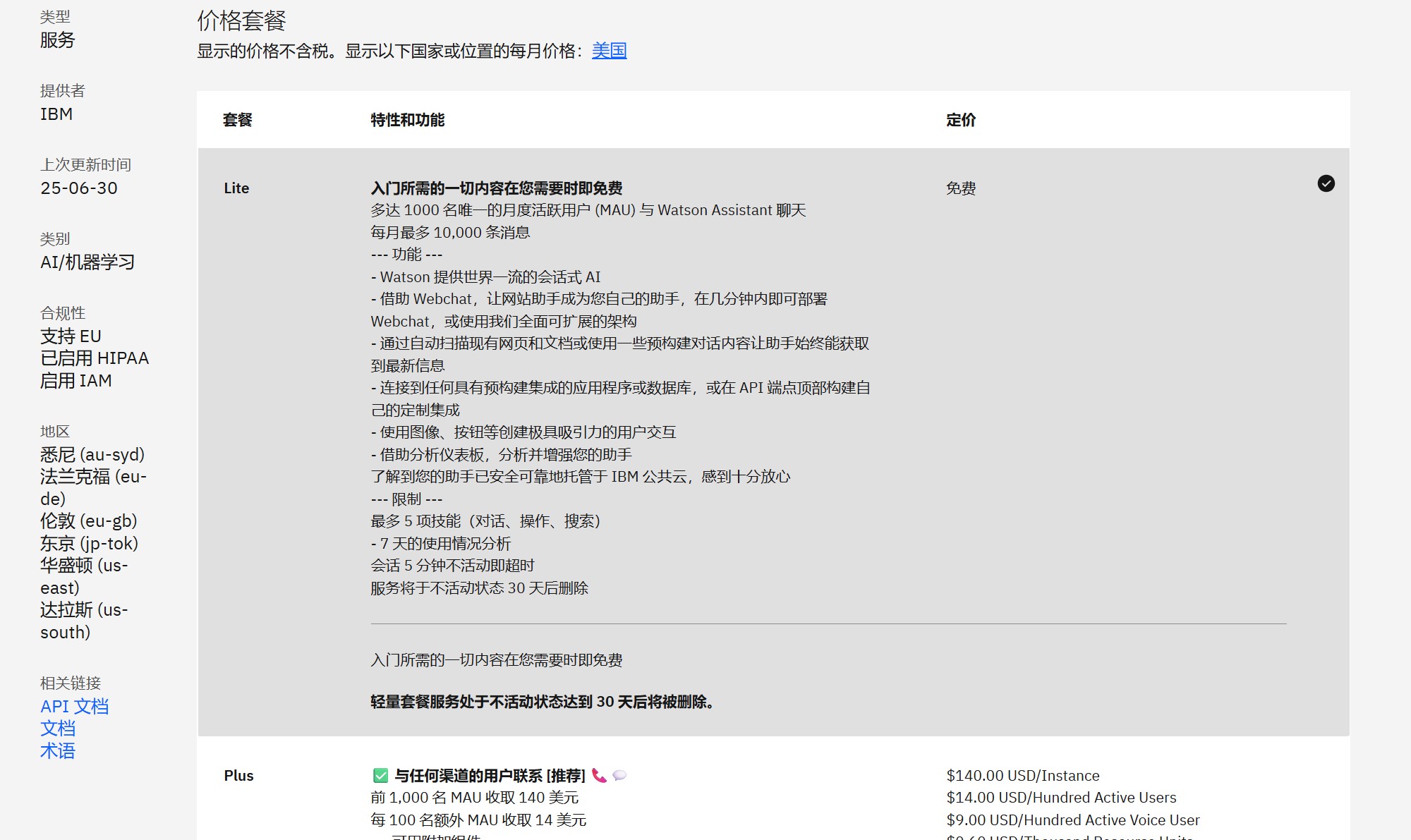This screenshot has height=840, width=1411.
Task: Click the 华盛顿 (us-east) region
Action: coord(84,576)
